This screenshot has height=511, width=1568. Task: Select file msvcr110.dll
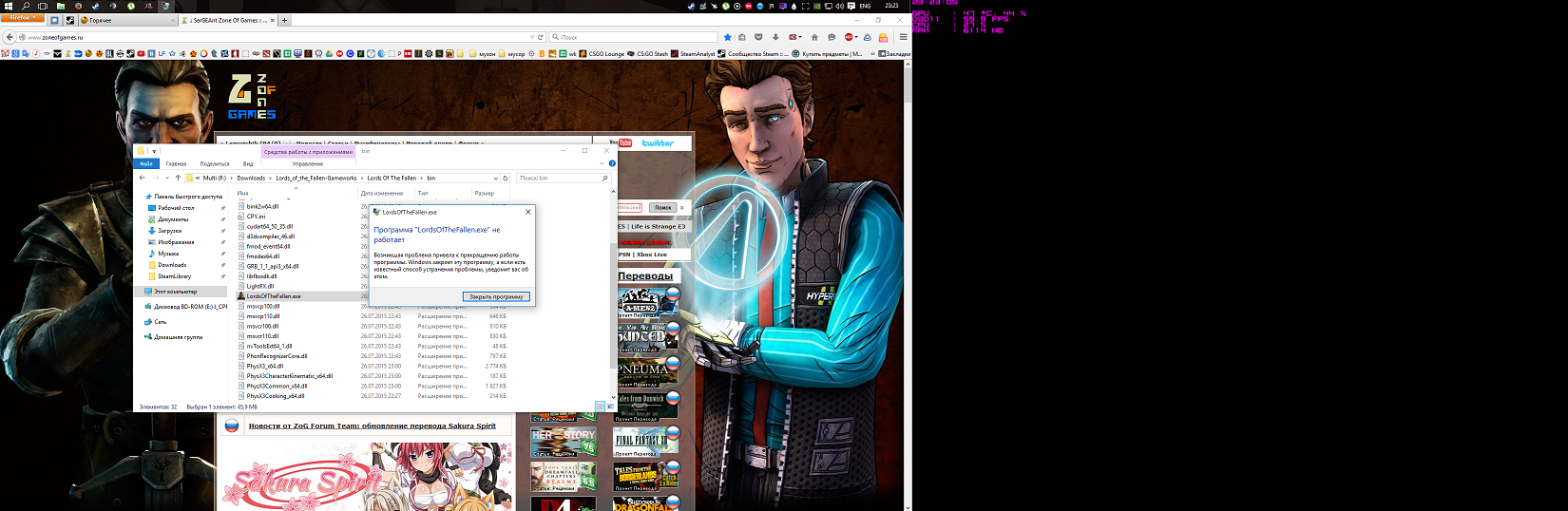[x=262, y=336]
